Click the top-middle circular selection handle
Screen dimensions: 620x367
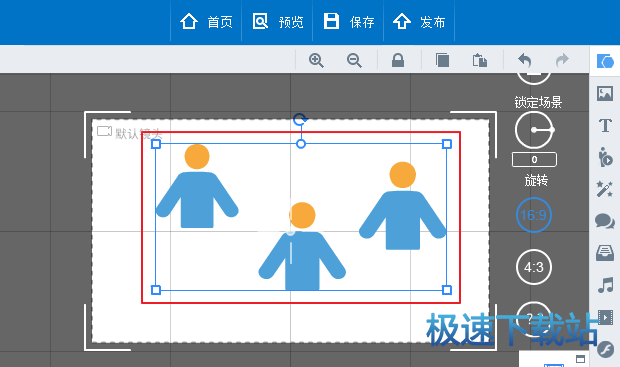coord(301,144)
